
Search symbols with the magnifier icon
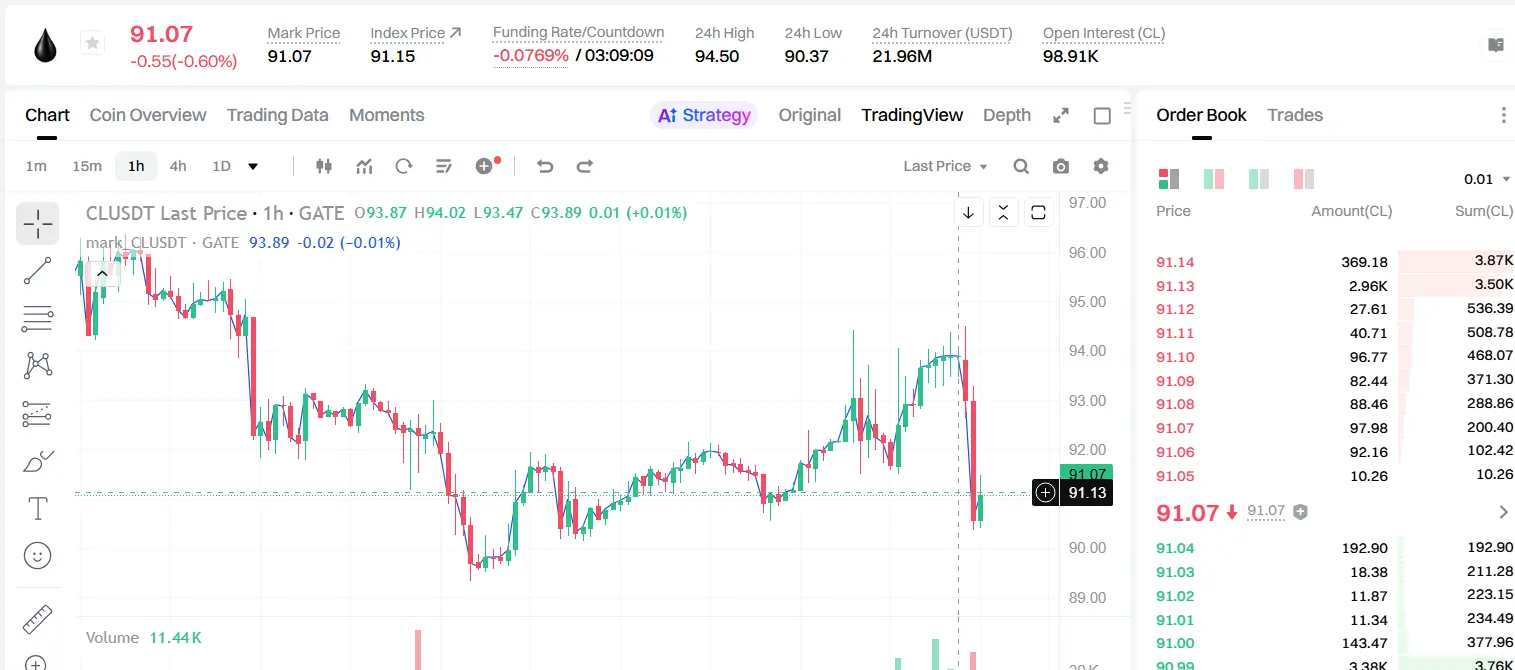(x=1021, y=166)
